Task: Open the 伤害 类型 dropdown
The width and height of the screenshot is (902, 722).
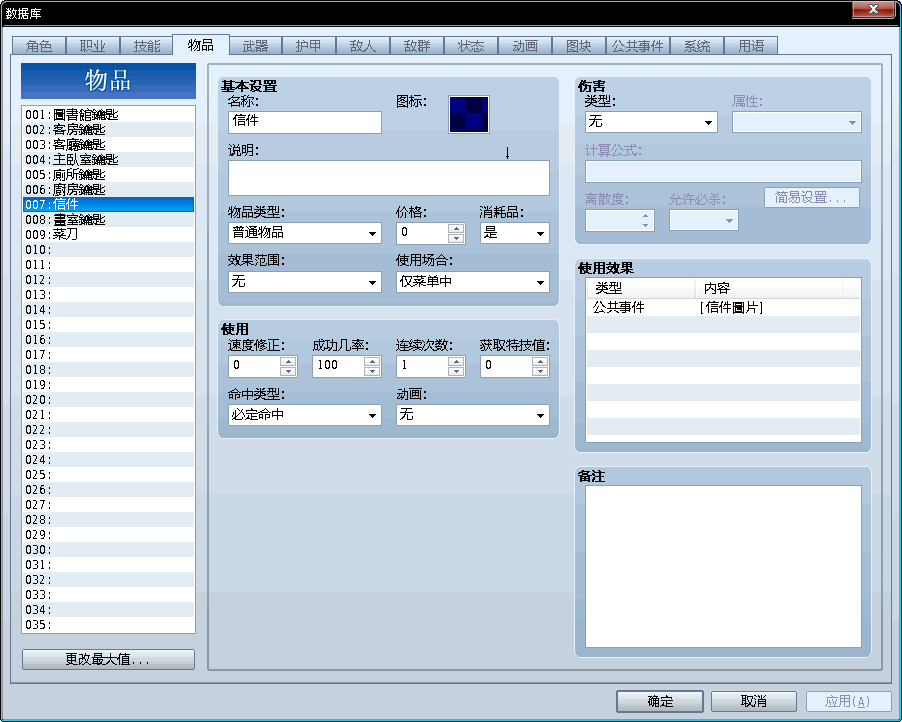Action: [651, 122]
